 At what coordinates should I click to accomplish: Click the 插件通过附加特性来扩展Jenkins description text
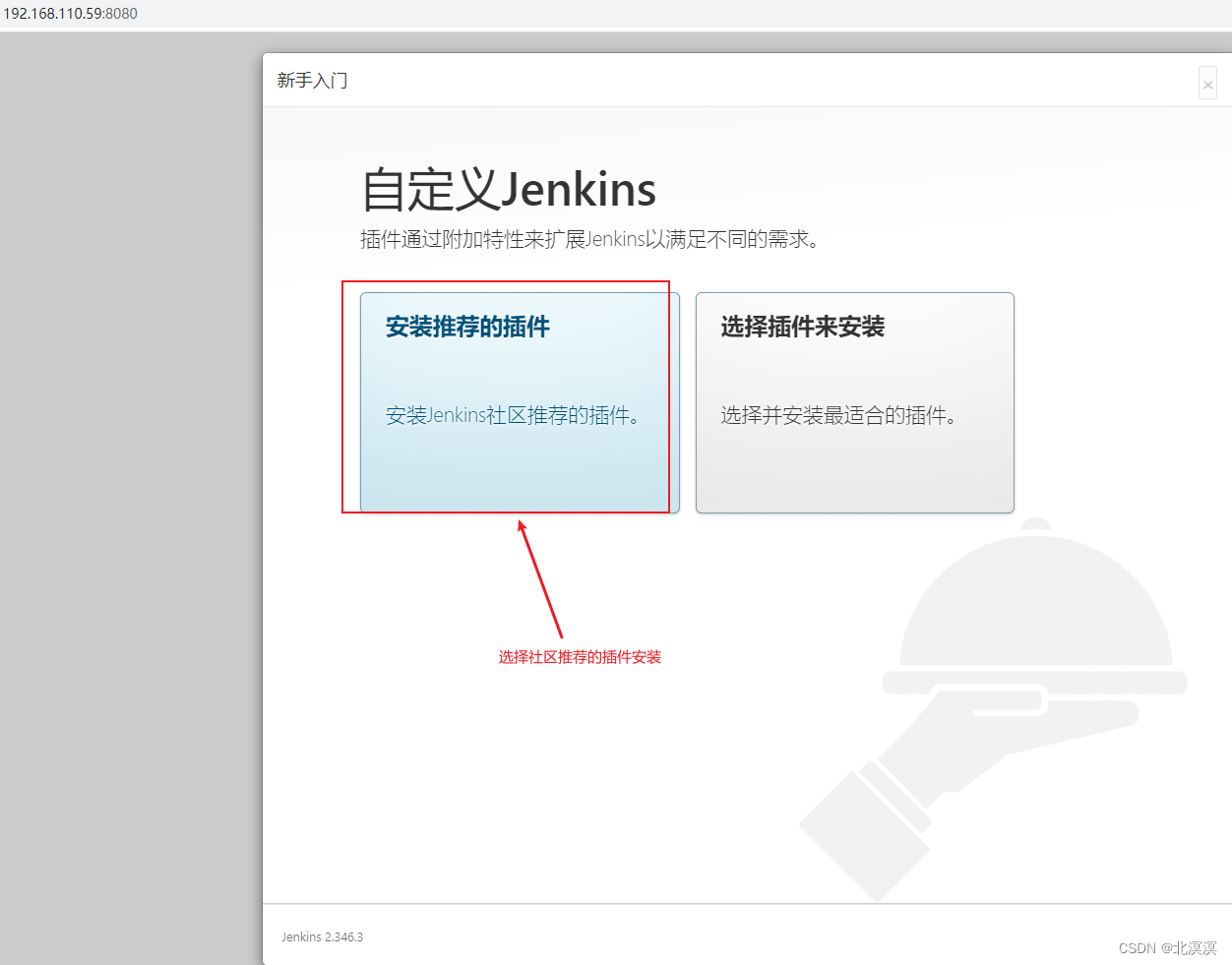tap(591, 239)
